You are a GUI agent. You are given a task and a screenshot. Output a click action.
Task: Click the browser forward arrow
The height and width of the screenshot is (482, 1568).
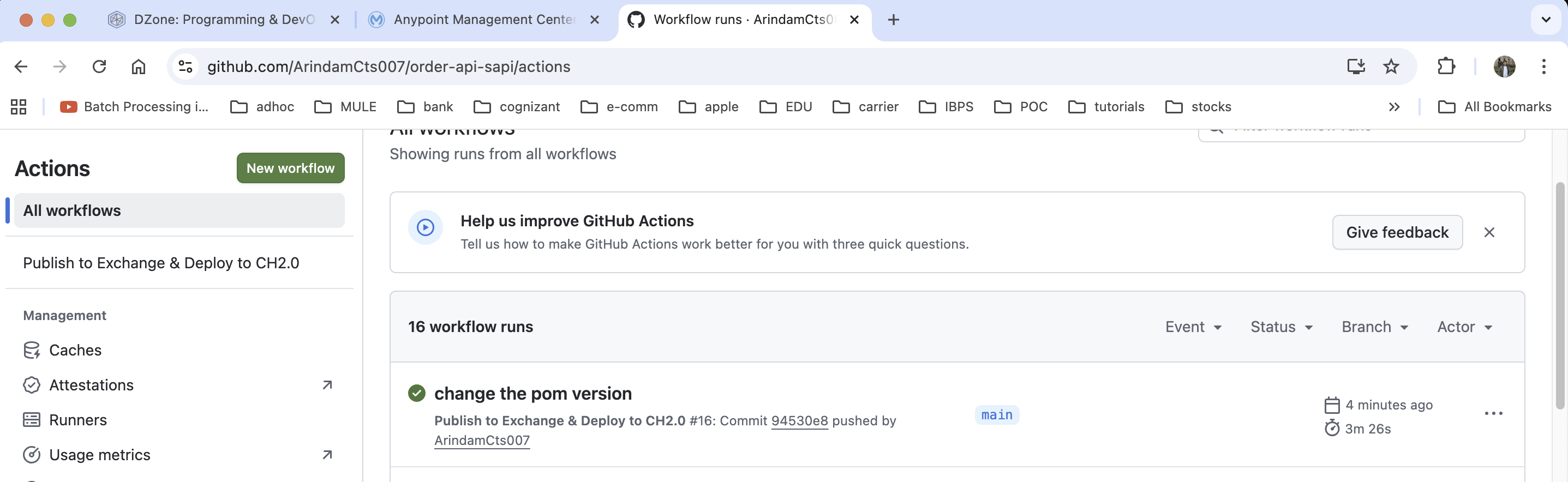coord(59,67)
